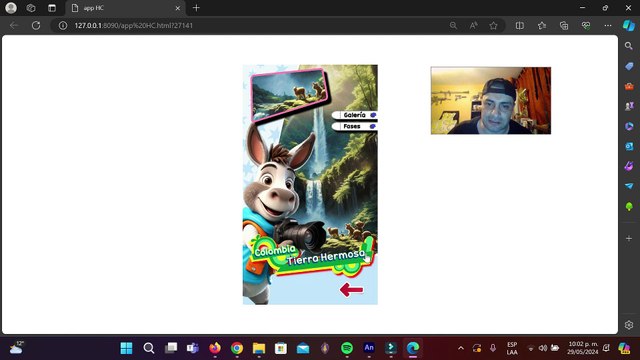The image size is (640, 360).
Task: Switch to Microsoft Edge on taskbar
Action: (413, 348)
